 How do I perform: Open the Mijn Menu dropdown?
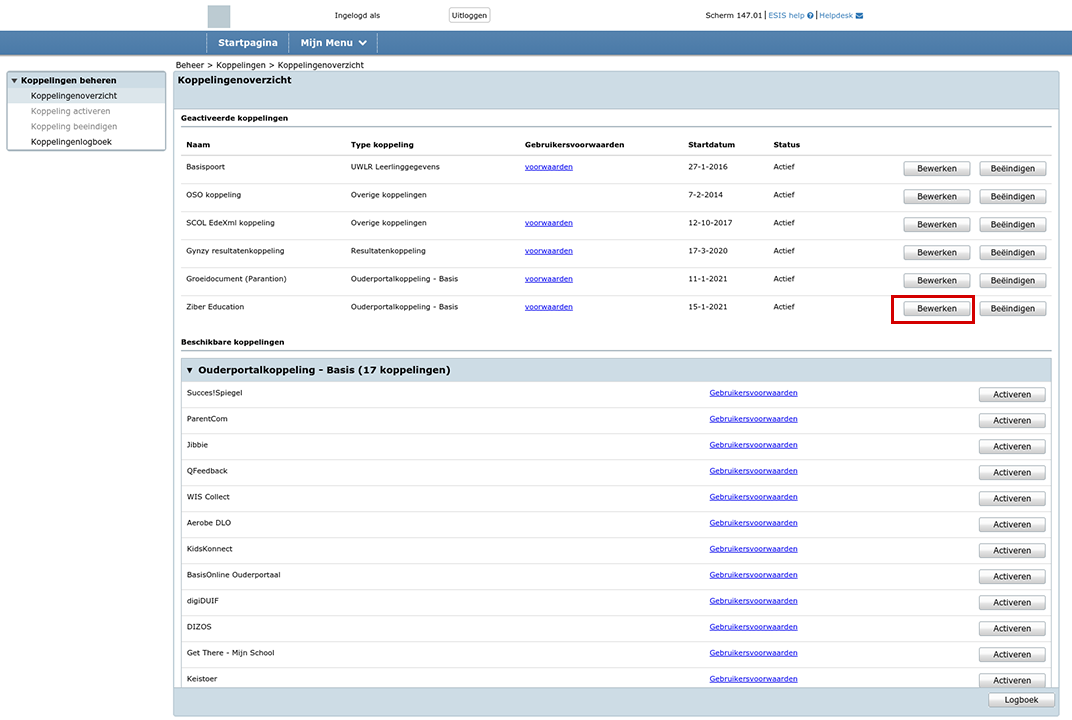pyautogui.click(x=334, y=42)
